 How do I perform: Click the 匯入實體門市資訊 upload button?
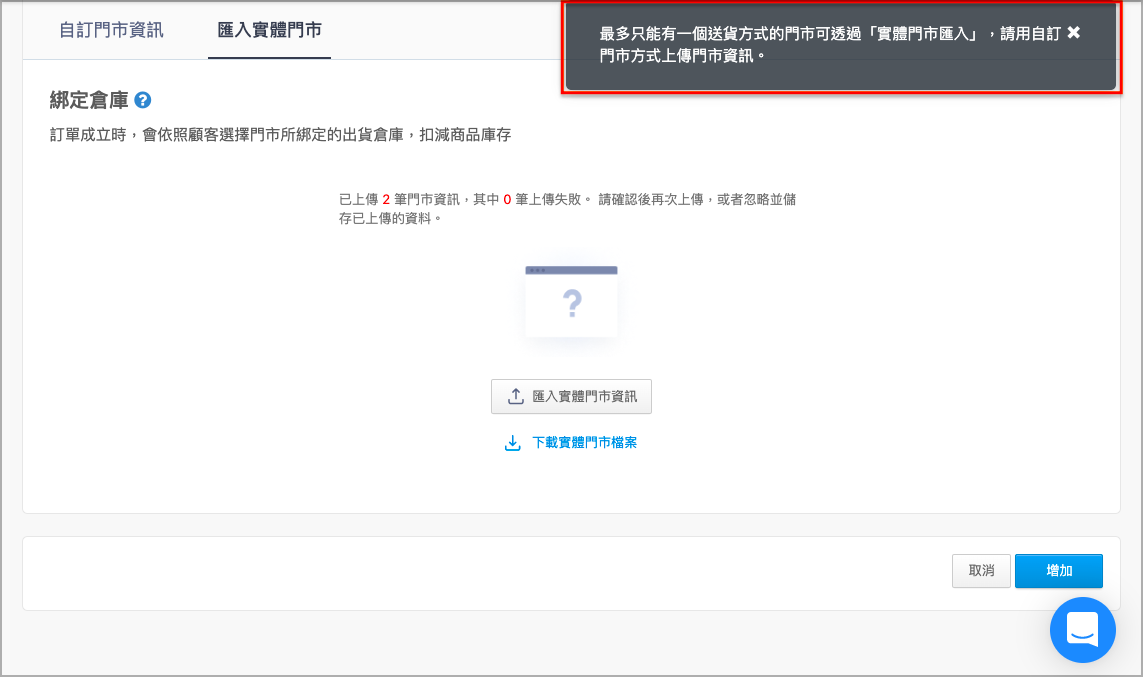click(x=572, y=396)
